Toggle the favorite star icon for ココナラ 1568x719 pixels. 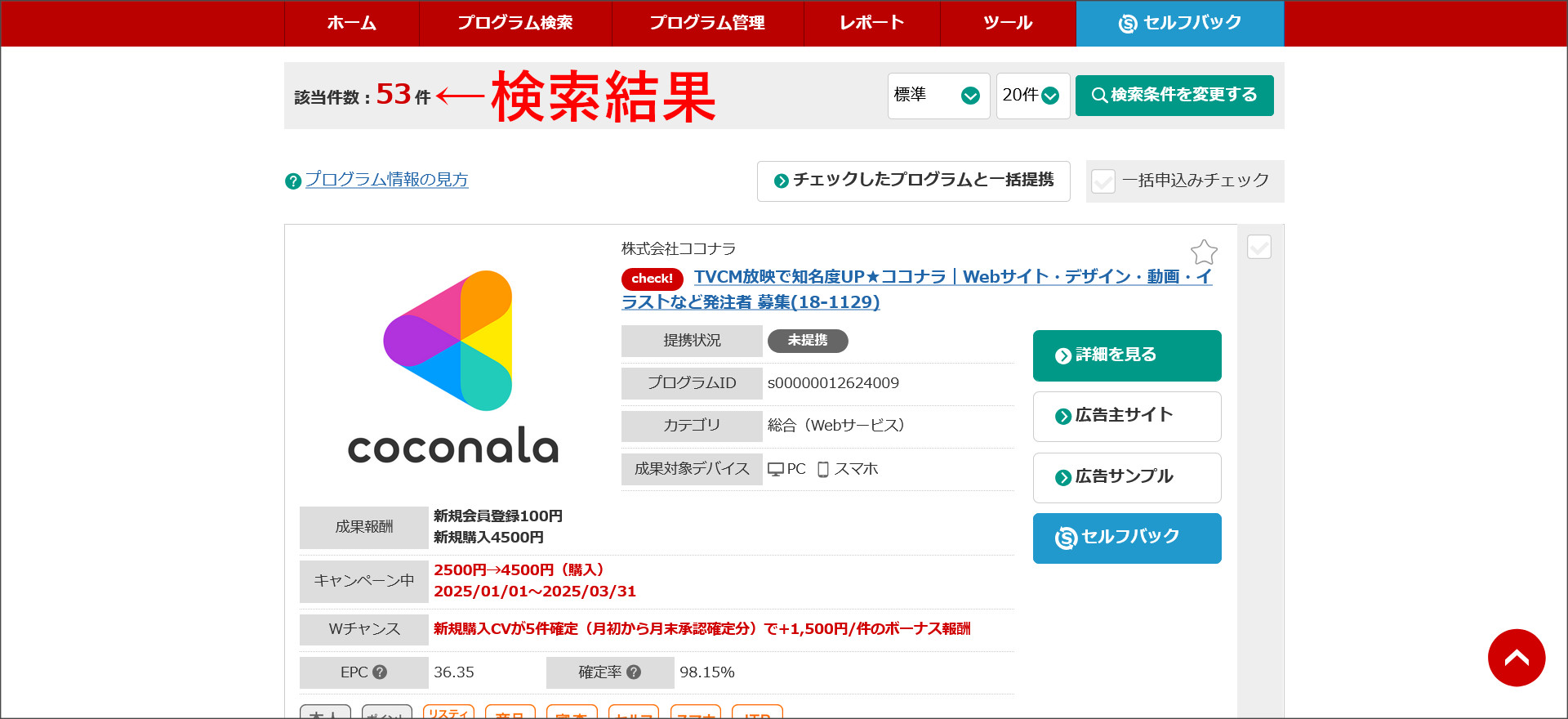pos(1204,252)
